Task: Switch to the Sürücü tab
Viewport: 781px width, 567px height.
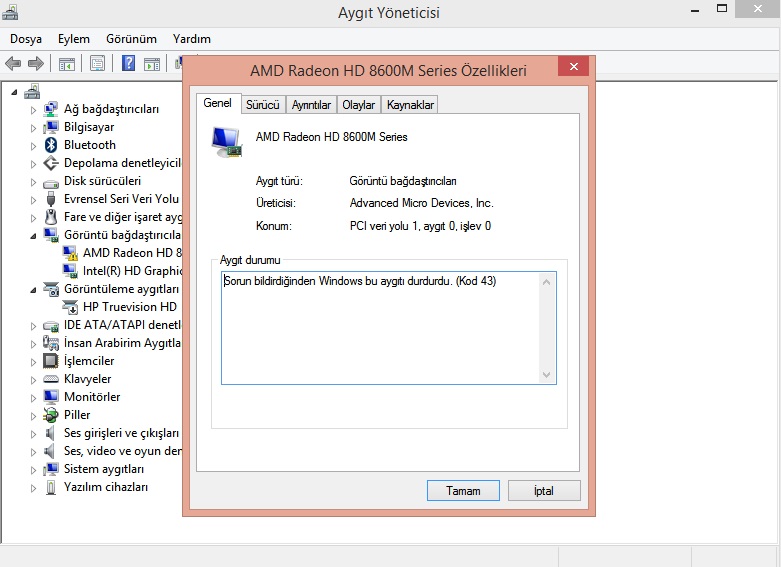Action: pyautogui.click(x=263, y=105)
